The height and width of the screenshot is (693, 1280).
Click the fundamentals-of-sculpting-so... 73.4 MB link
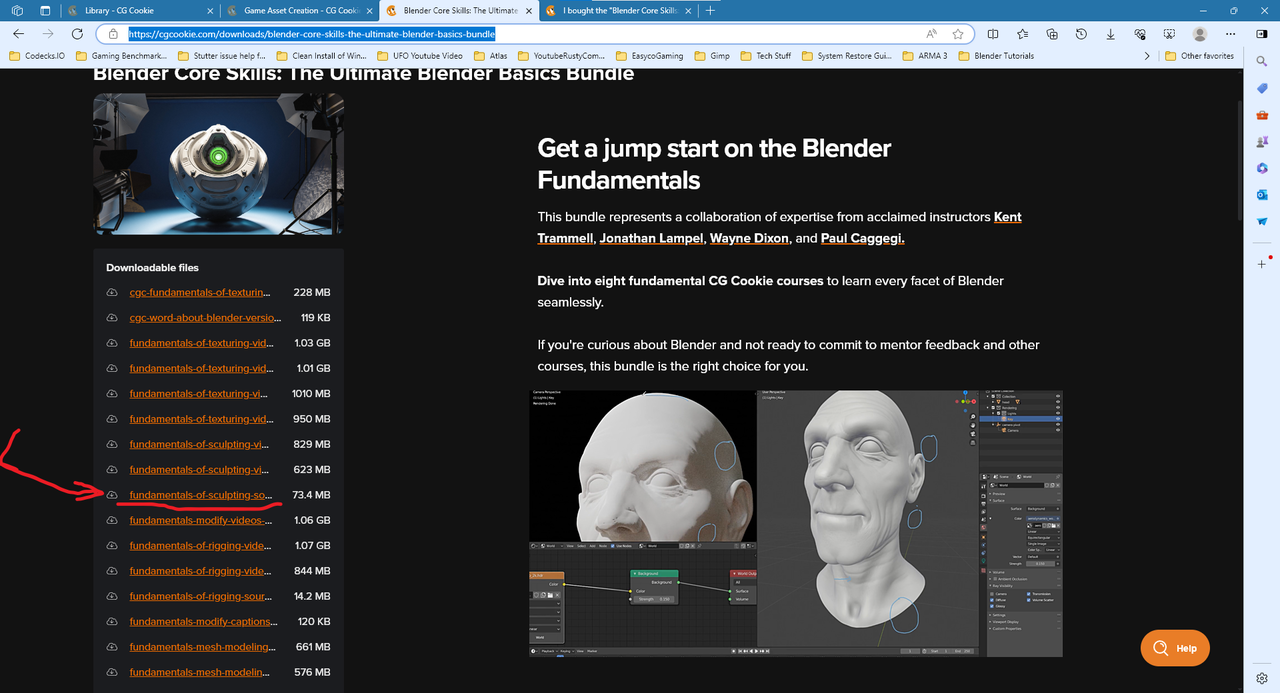pyautogui.click(x=200, y=495)
